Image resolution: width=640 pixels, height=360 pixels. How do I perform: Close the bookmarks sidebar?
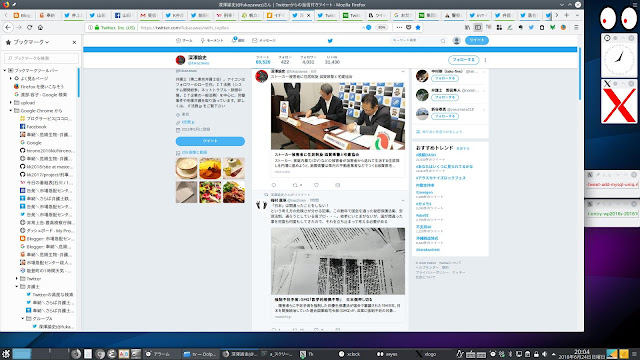pos(74,42)
